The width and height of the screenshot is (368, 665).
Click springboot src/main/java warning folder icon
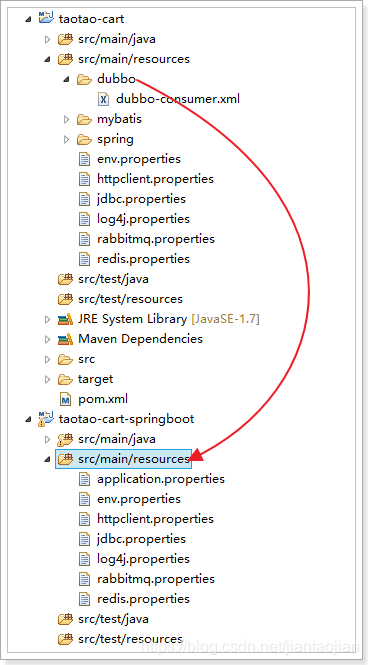coord(66,439)
